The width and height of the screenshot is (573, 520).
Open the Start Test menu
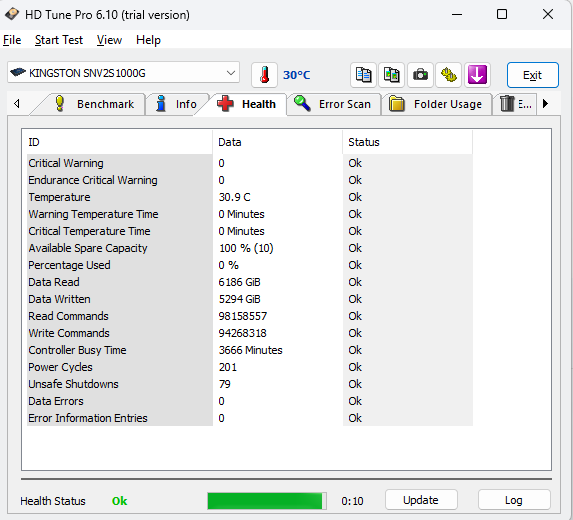(x=59, y=40)
